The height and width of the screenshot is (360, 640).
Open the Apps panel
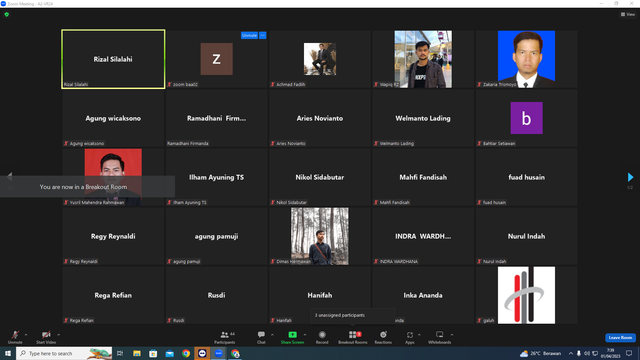(x=410, y=337)
